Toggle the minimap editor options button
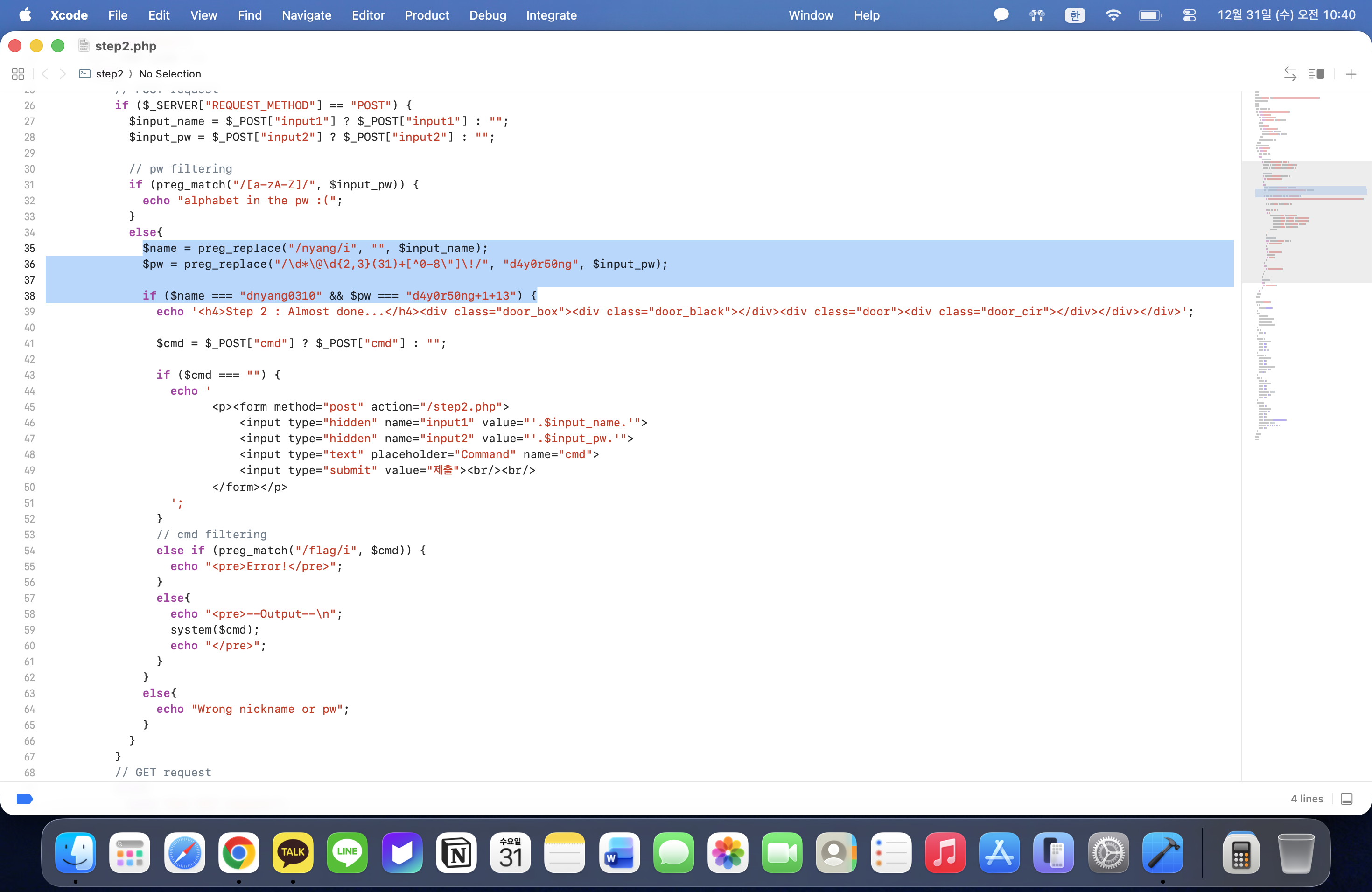This screenshot has width=1372, height=892. tap(1316, 74)
